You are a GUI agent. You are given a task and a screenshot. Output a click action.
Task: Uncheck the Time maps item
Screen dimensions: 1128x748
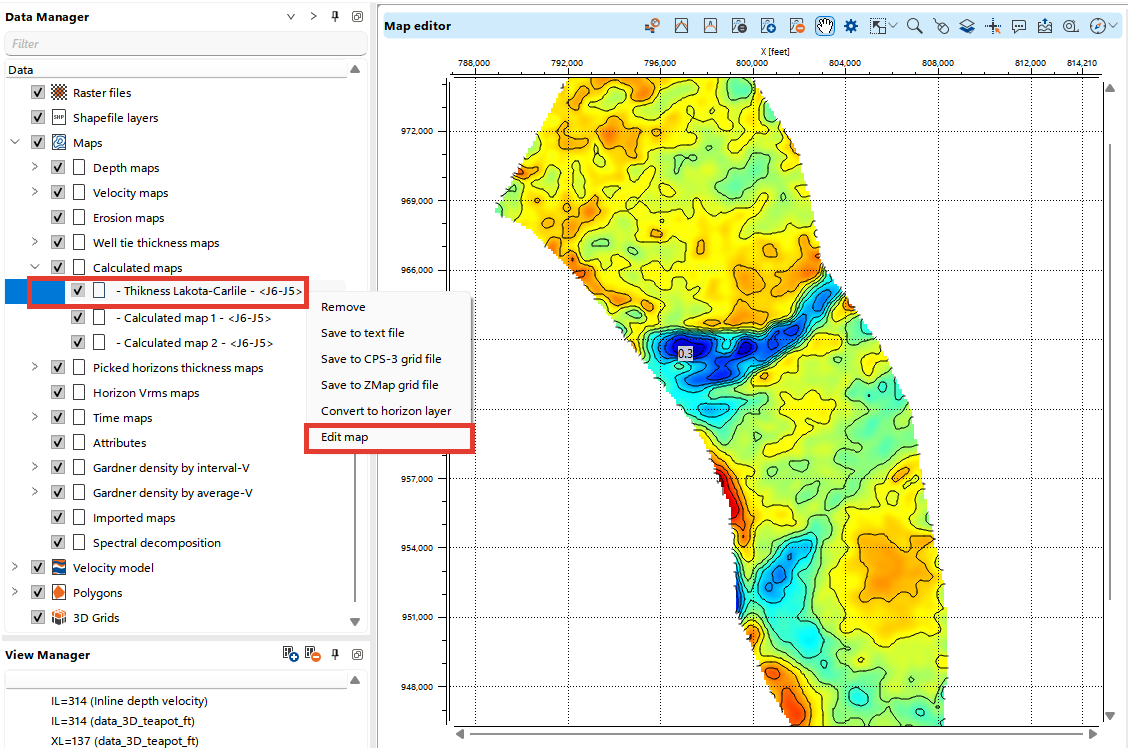pos(57,417)
